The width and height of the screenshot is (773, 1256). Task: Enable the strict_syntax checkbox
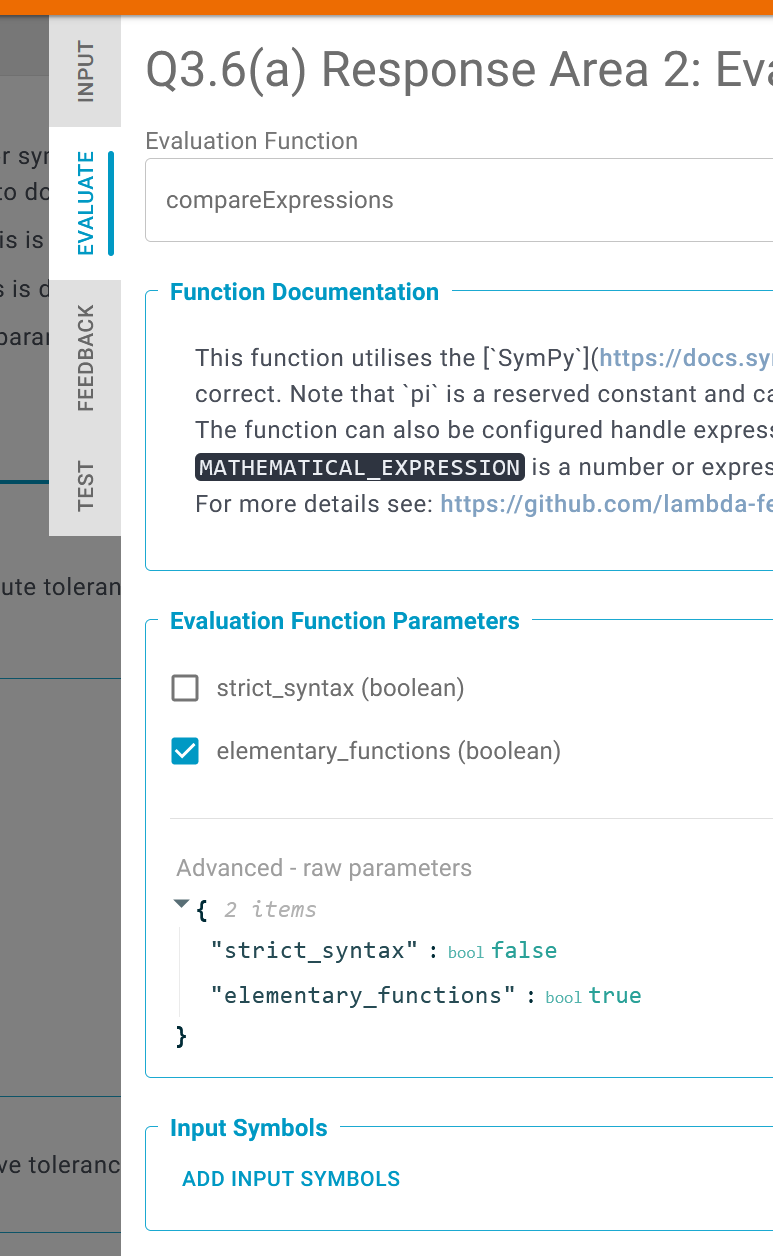pyautogui.click(x=184, y=688)
